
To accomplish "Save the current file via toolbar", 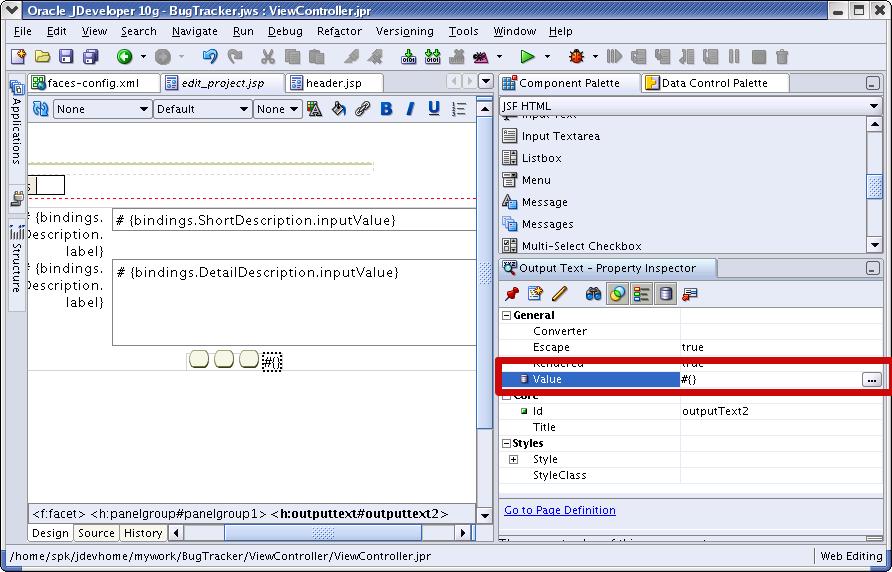I will (x=67, y=56).
